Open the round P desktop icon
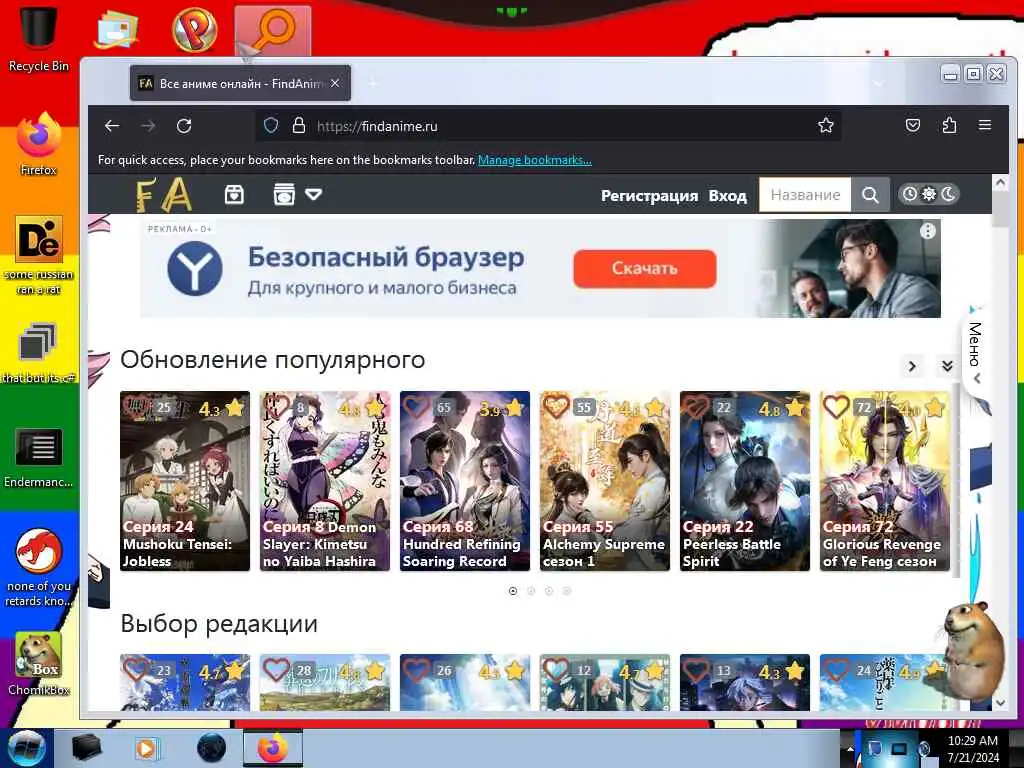The width and height of the screenshot is (1024, 768). [x=195, y=29]
